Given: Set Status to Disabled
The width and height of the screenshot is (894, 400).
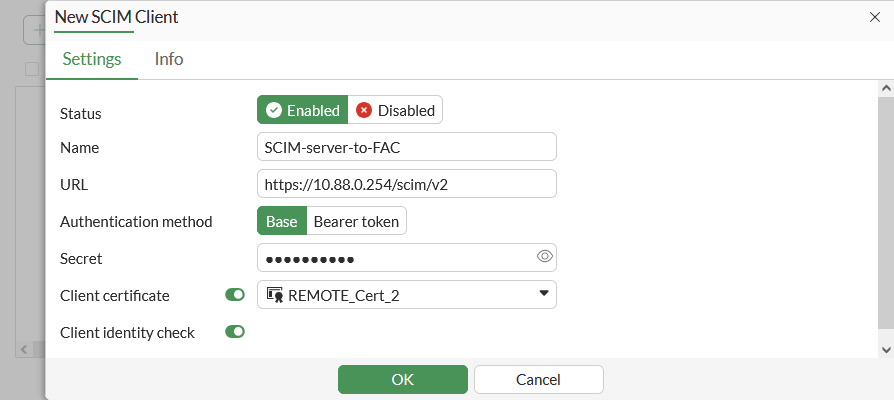Looking at the screenshot, I should (395, 110).
